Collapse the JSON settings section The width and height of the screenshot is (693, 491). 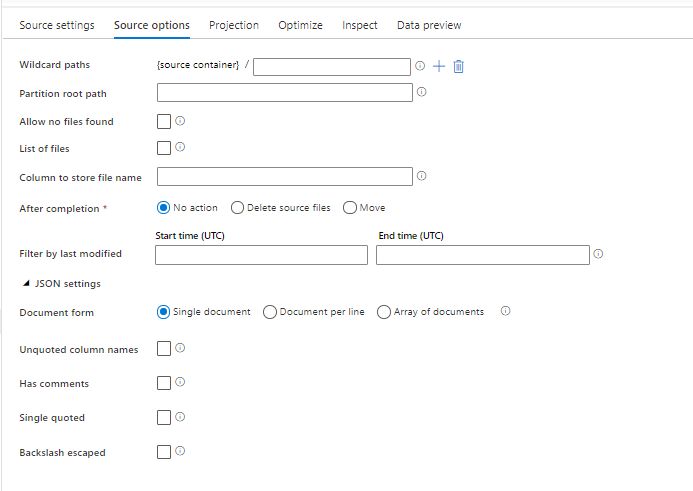click(x=26, y=284)
